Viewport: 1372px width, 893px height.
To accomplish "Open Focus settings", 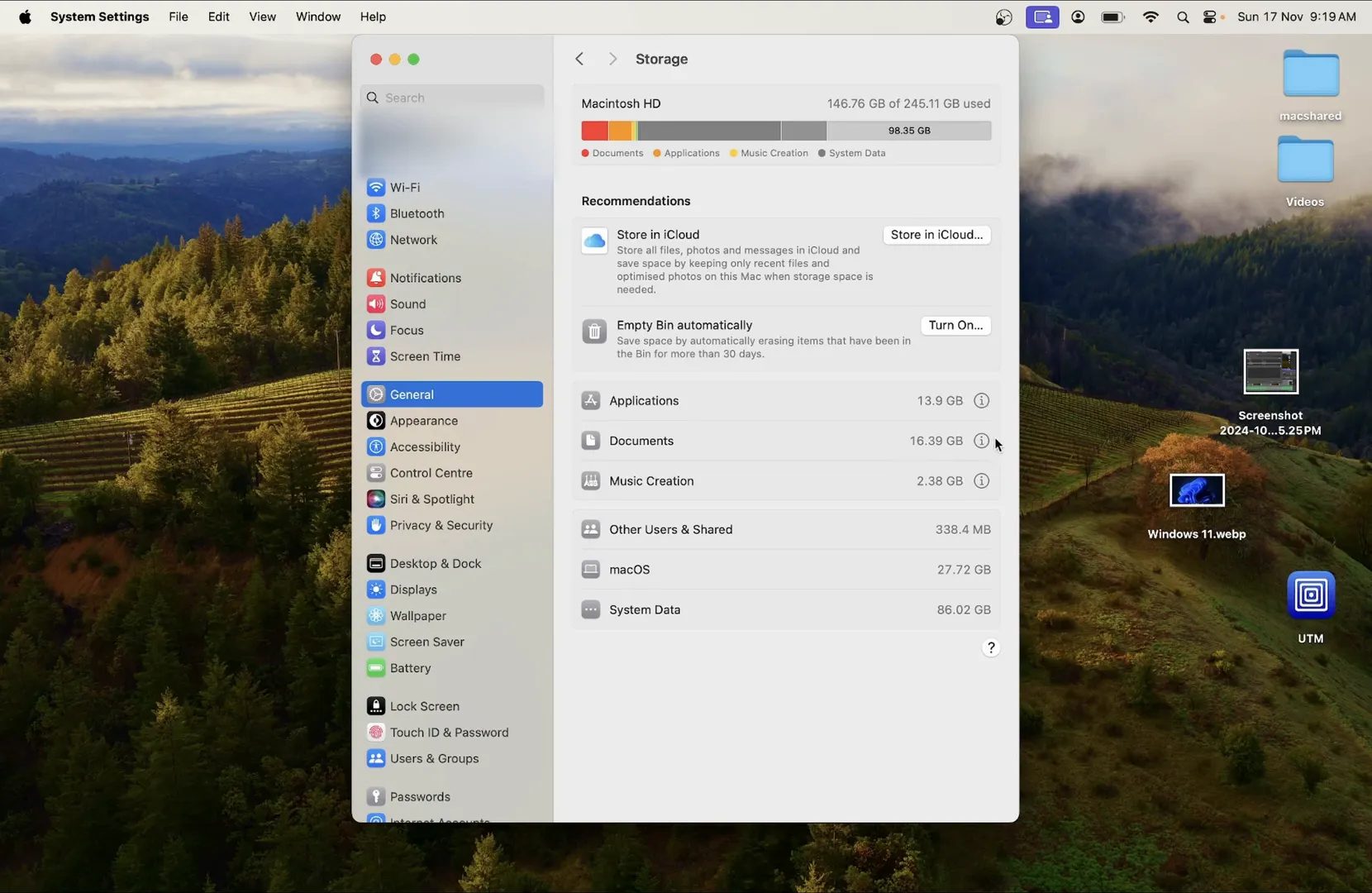I will [451, 330].
